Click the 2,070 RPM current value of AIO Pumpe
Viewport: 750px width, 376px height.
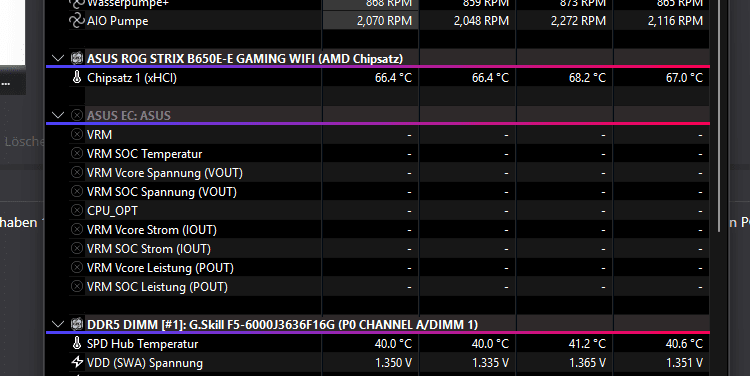pyautogui.click(x=384, y=21)
